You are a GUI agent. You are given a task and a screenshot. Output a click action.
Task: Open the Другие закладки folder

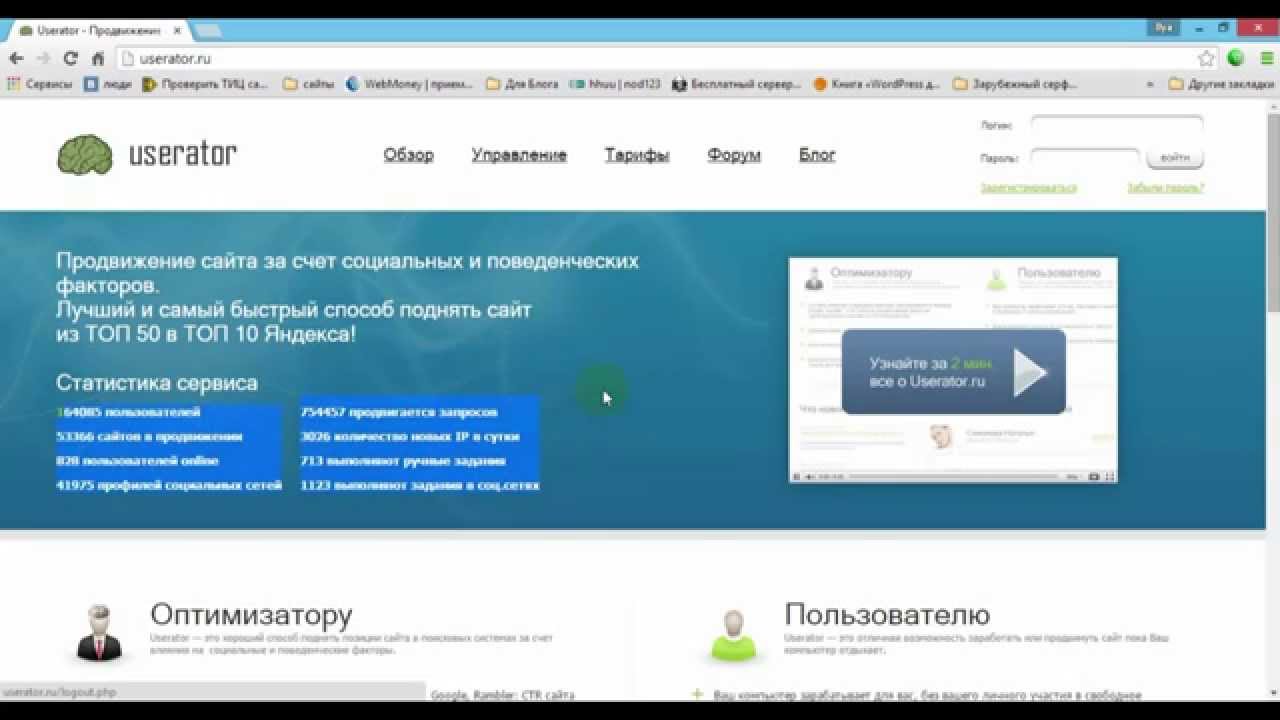tap(1221, 85)
